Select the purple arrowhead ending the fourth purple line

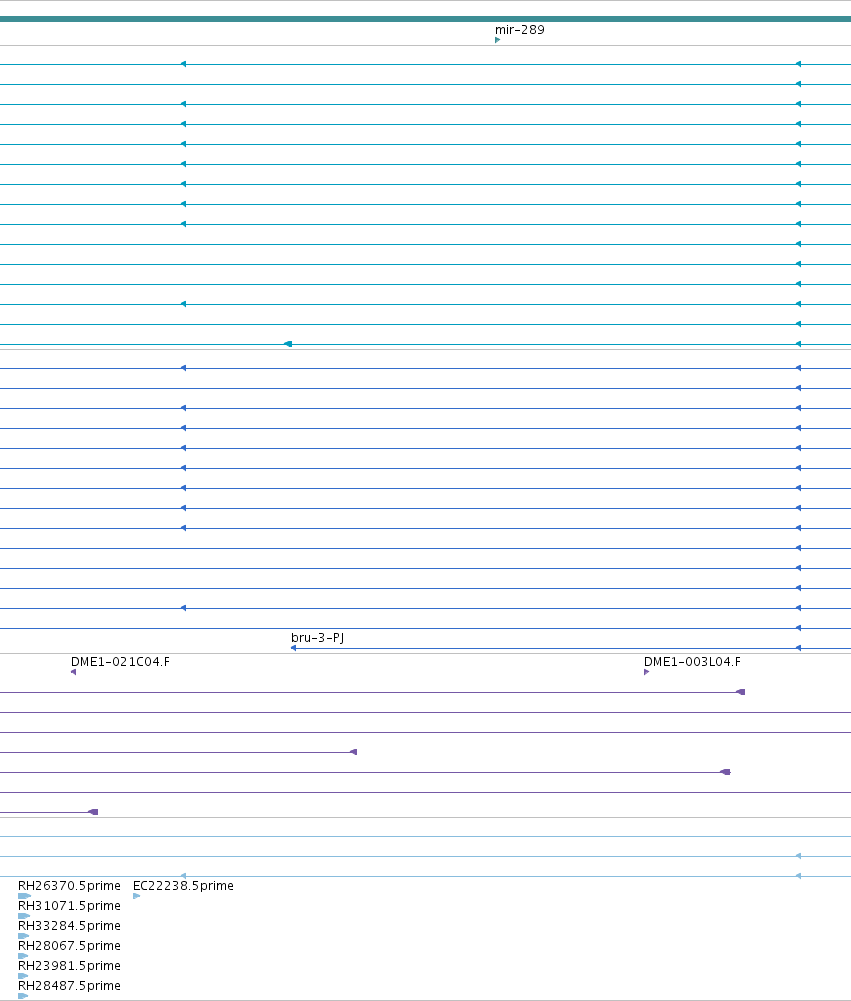(x=354, y=752)
